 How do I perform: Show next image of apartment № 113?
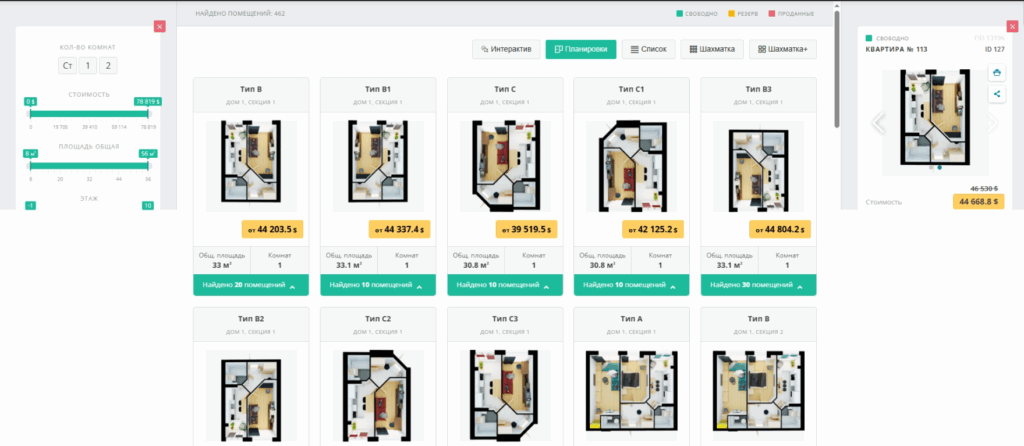pyautogui.click(x=993, y=123)
